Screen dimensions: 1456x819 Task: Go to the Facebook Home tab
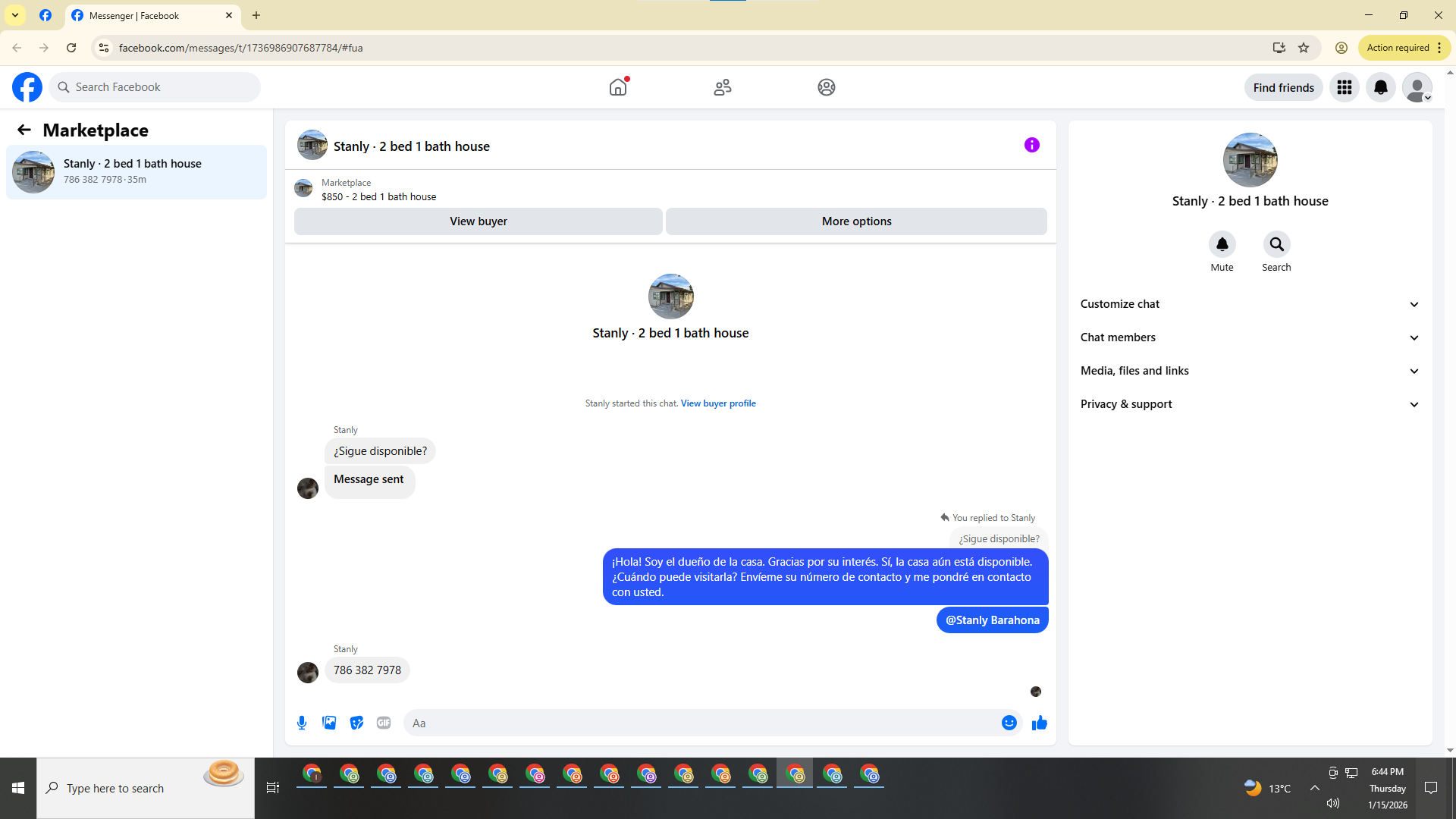click(618, 87)
